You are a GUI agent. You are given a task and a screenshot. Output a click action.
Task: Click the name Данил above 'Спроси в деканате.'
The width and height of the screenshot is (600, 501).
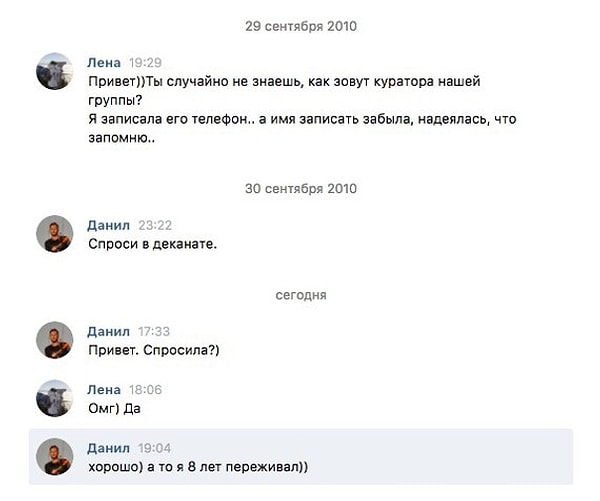pos(109,225)
